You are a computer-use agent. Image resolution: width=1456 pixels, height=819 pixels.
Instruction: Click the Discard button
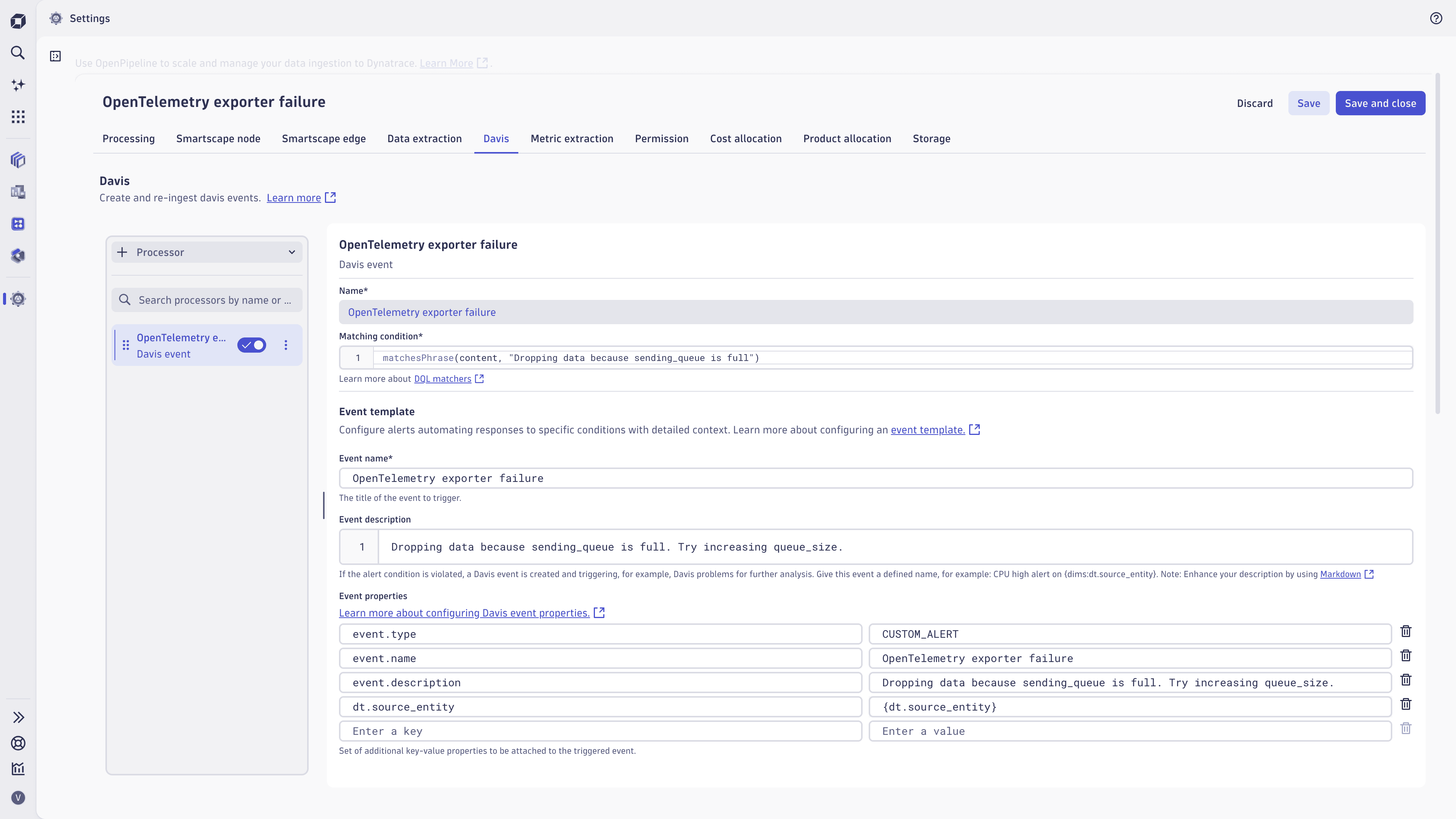click(1255, 103)
